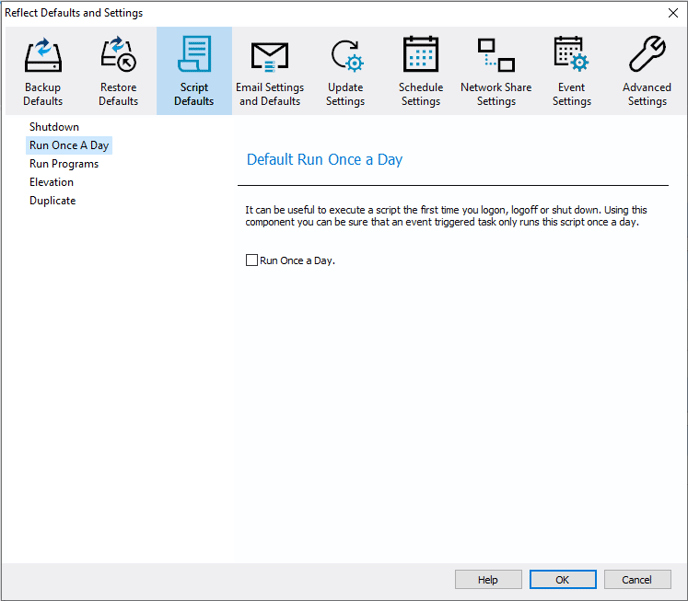Screen dimensions: 688x601
Task: Open the Elevation script option
Action: (52, 182)
